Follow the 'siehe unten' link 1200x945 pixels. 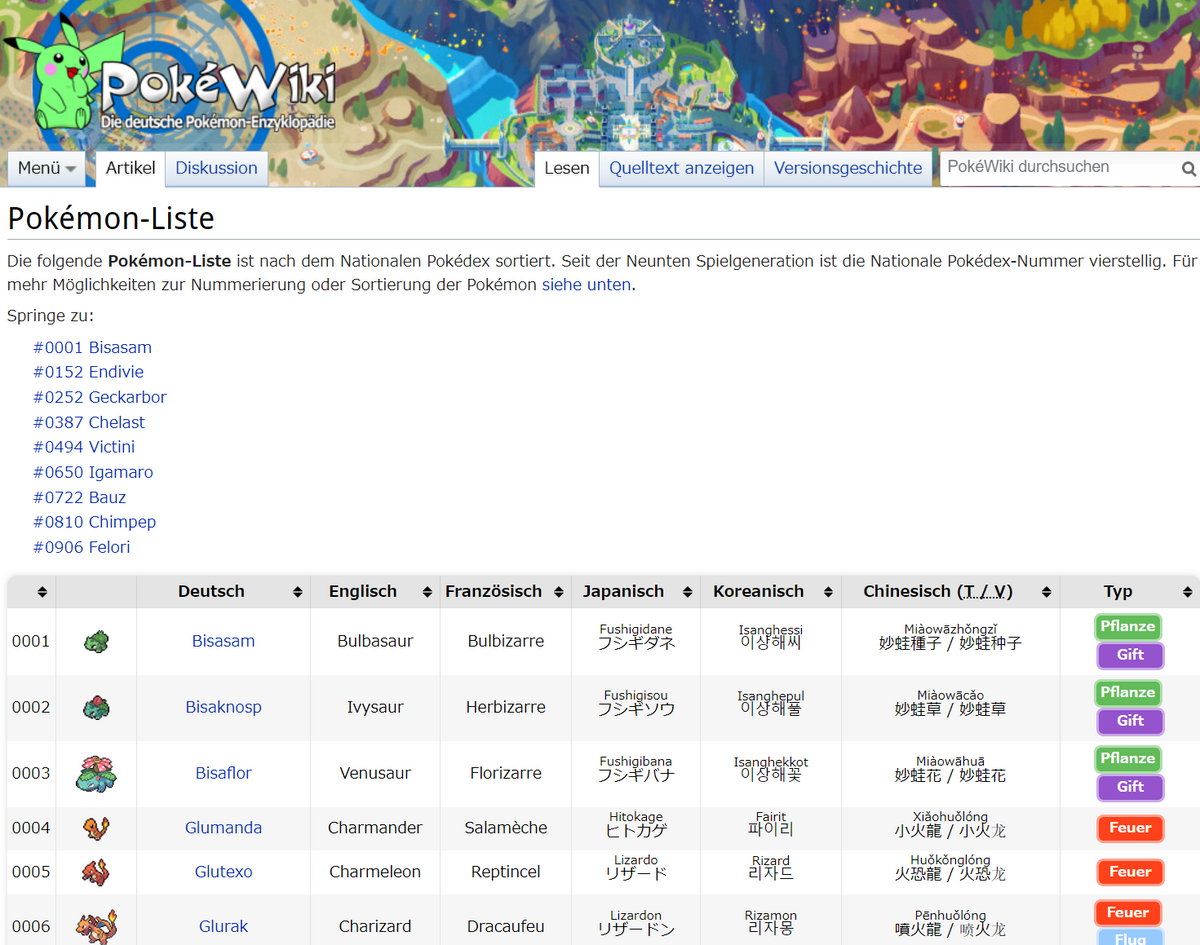pyautogui.click(x=586, y=285)
